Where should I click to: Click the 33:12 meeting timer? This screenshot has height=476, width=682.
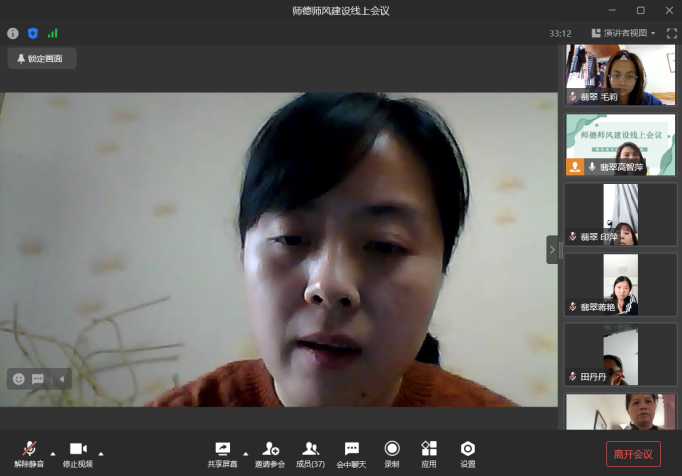pyautogui.click(x=560, y=34)
